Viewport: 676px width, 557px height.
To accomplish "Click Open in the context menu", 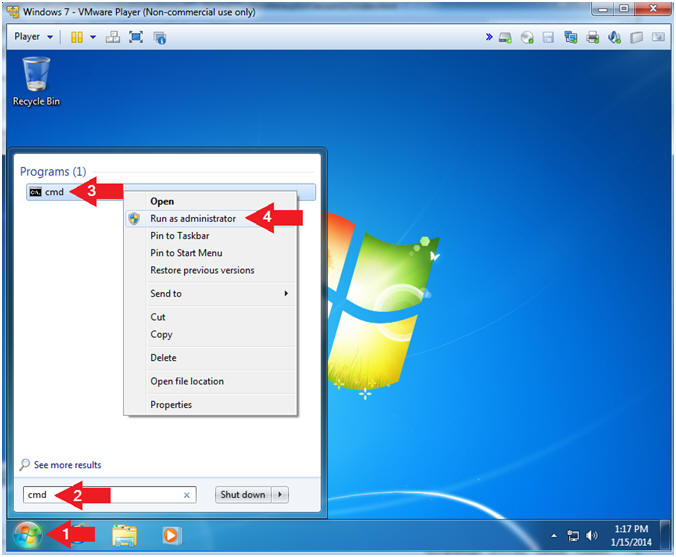I will pos(162,201).
